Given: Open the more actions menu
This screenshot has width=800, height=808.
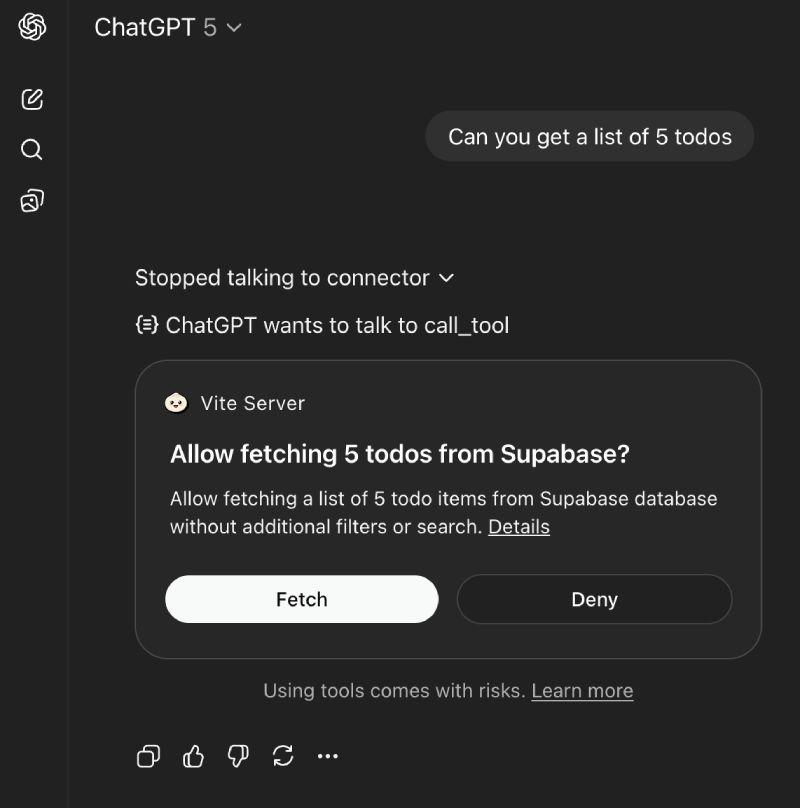Looking at the screenshot, I should pos(328,757).
